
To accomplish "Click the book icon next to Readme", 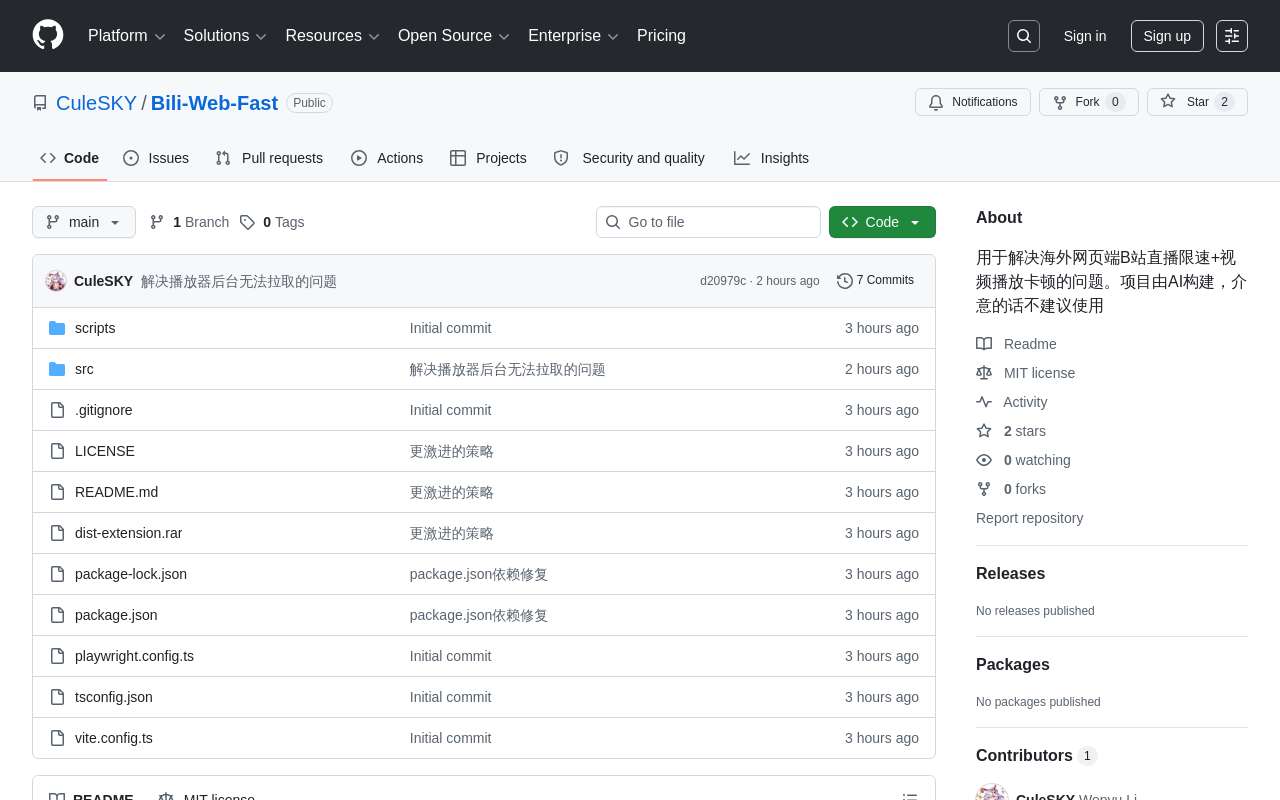I will pyautogui.click(x=984, y=344).
